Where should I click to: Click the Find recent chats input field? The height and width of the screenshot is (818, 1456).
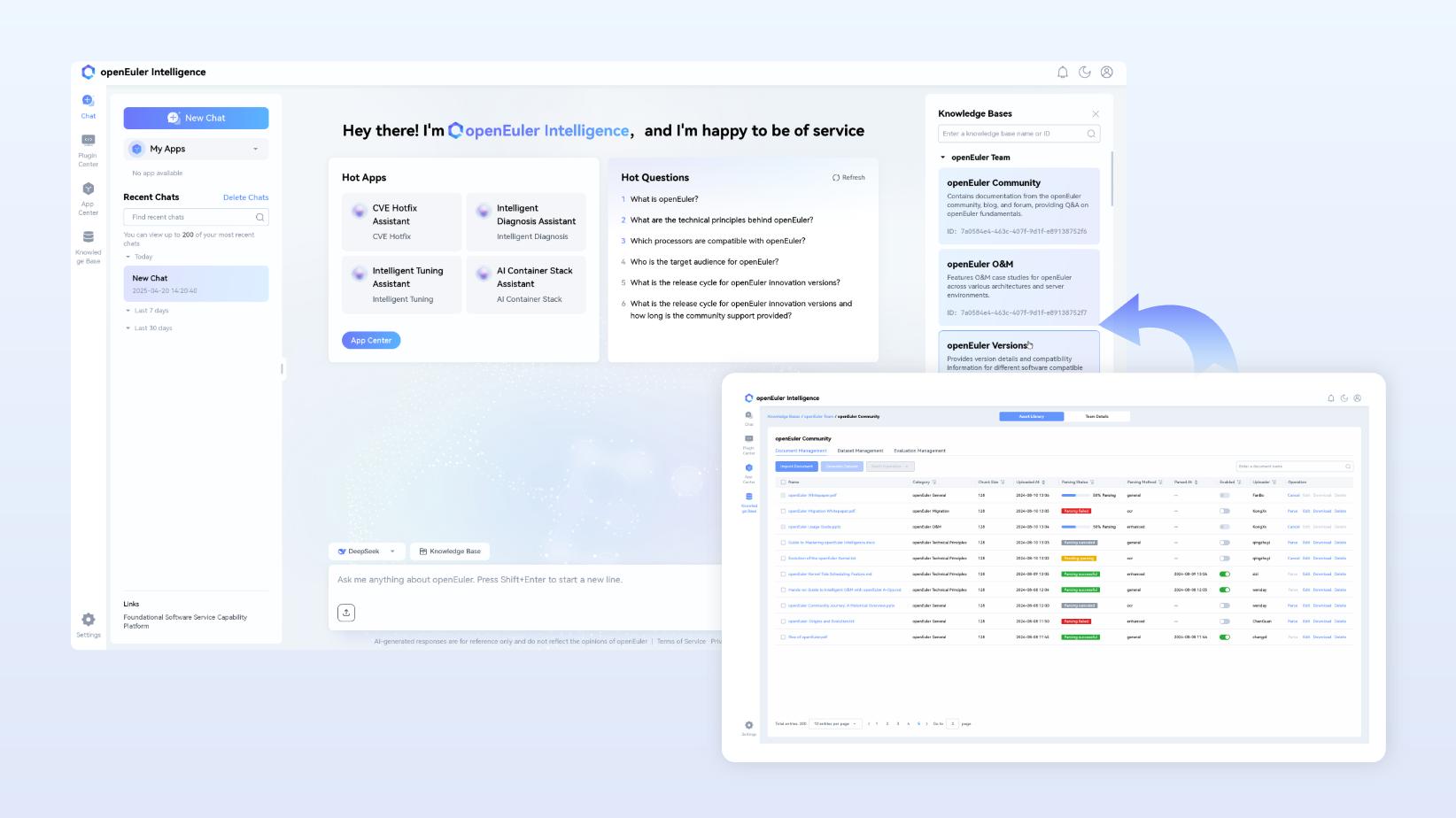pyautogui.click(x=196, y=217)
